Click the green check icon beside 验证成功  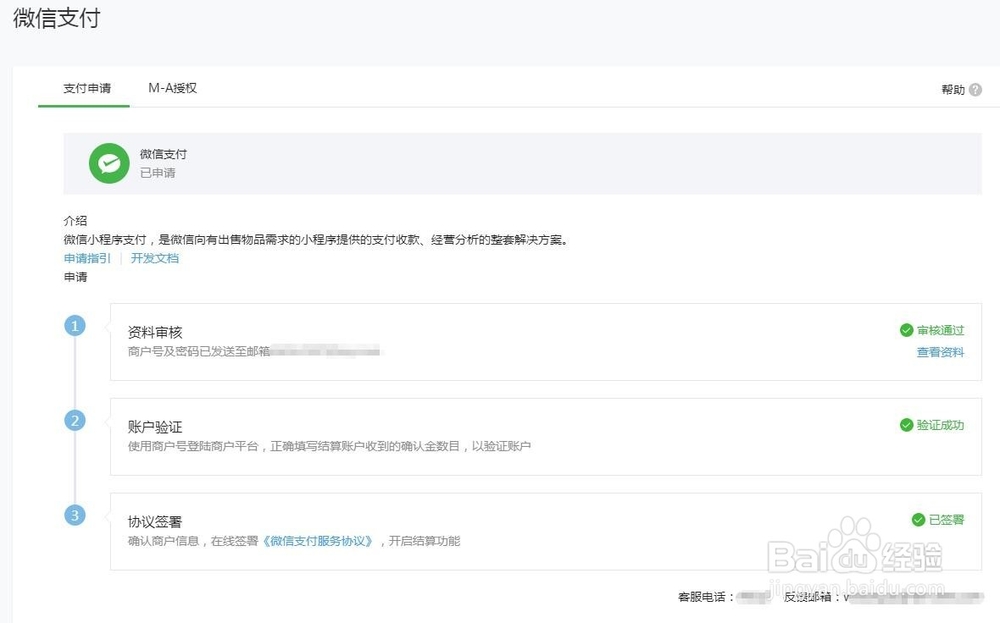pos(906,425)
